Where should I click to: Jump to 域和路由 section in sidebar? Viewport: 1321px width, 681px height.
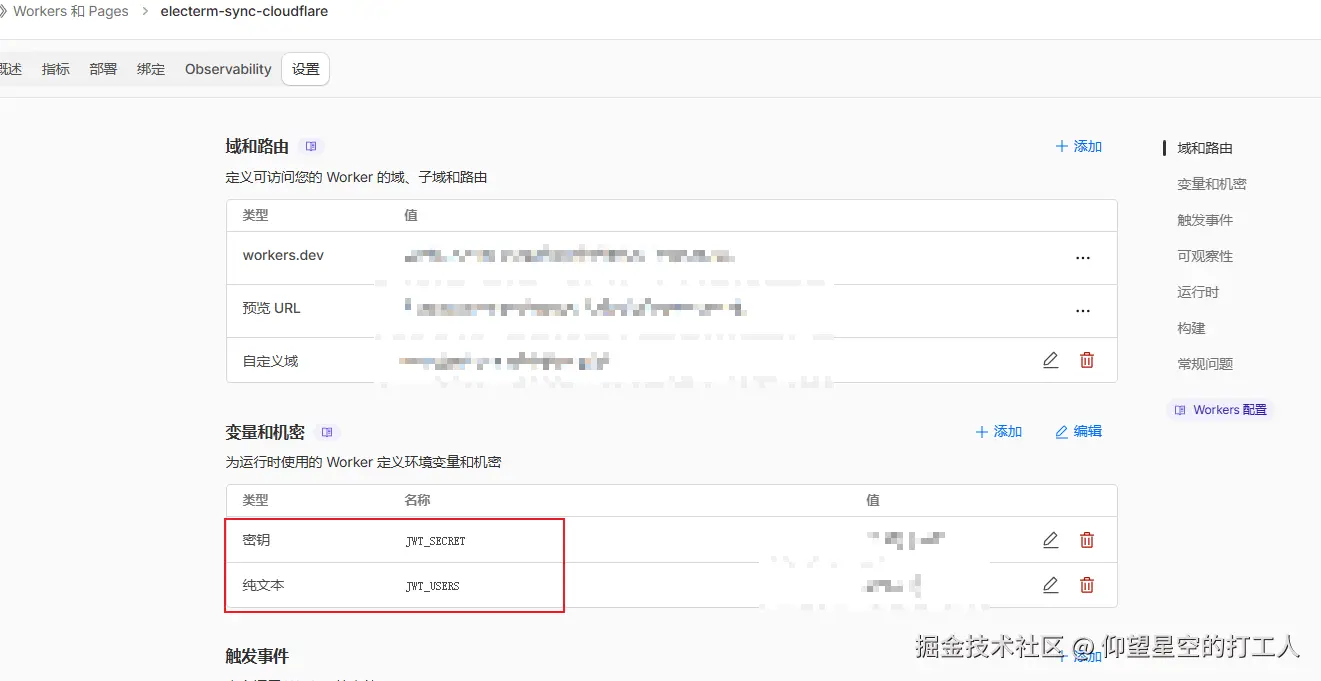[x=1205, y=148]
